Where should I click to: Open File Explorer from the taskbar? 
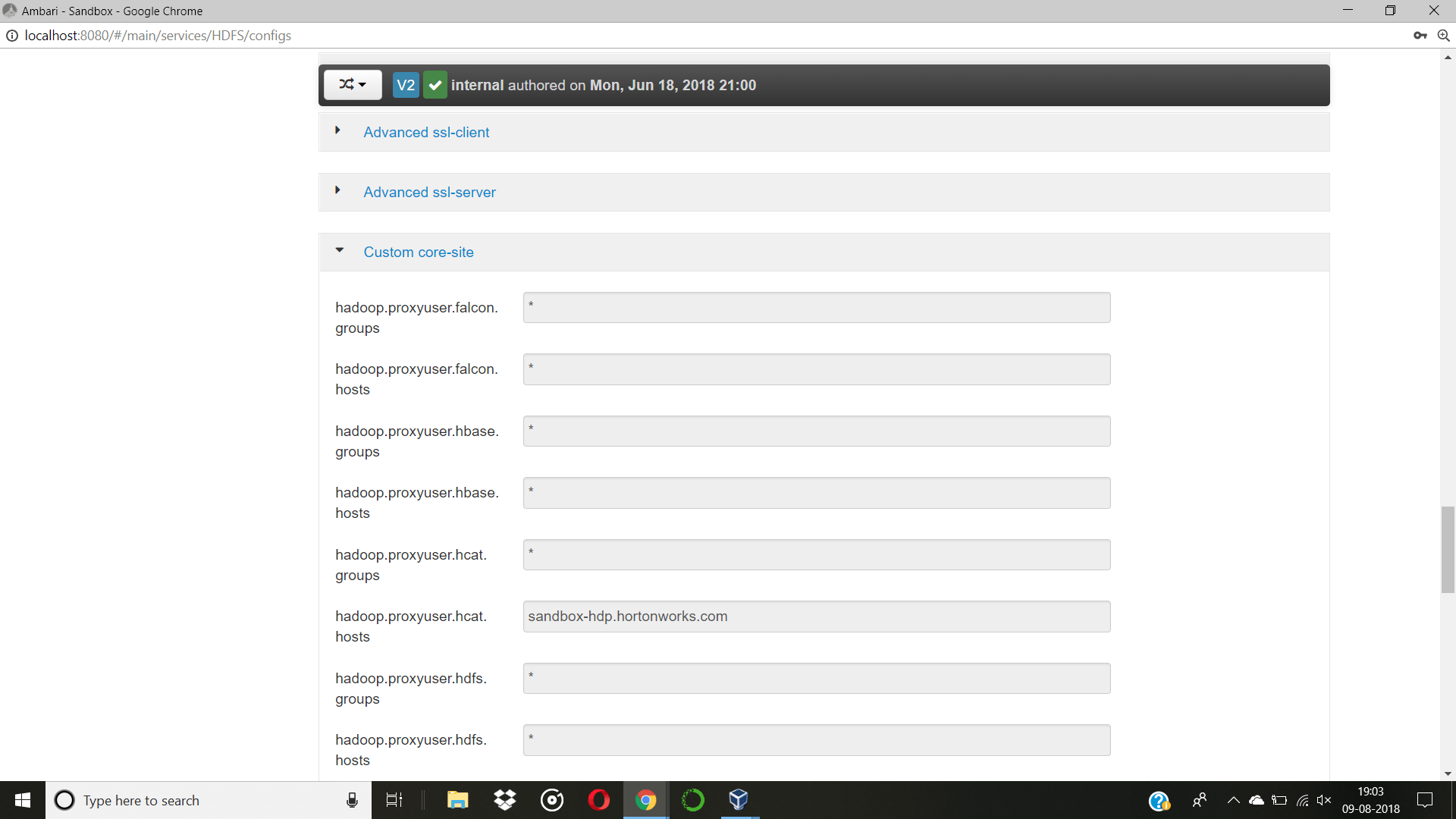click(x=457, y=800)
